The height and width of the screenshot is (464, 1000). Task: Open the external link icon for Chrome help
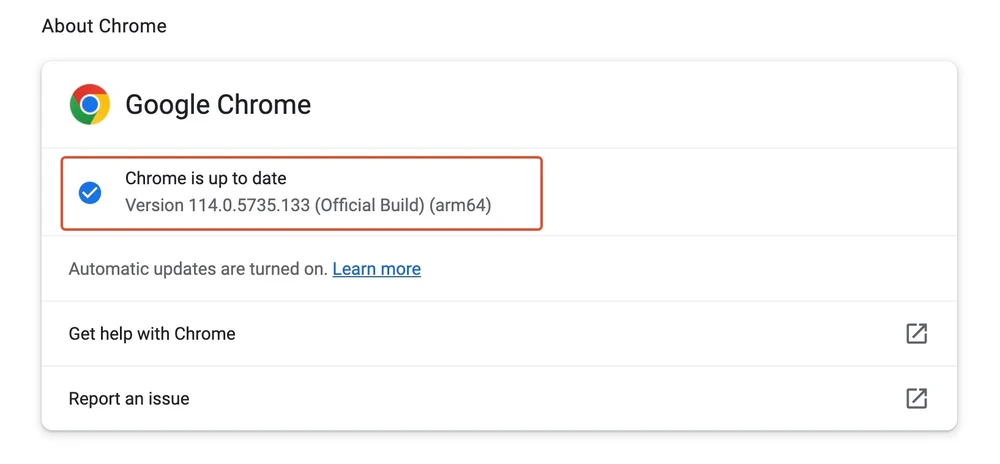click(916, 334)
